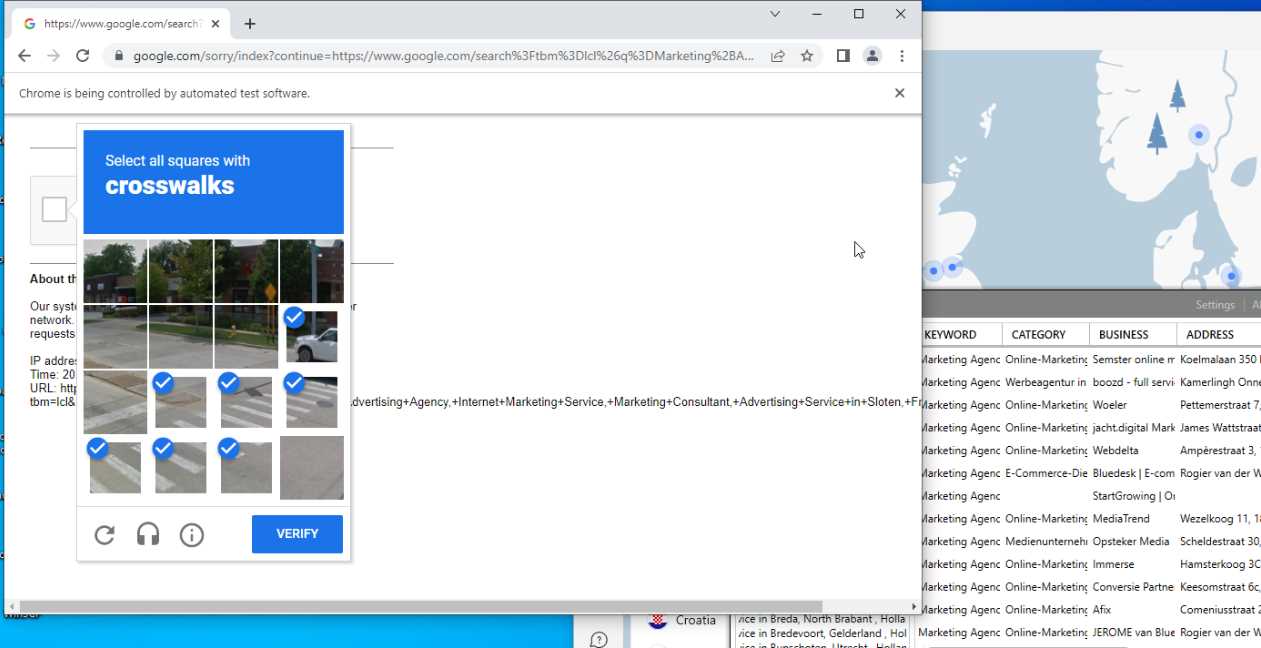Open Chrome's three-dot menu
Image resolution: width=1261 pixels, height=648 pixels.
902,56
